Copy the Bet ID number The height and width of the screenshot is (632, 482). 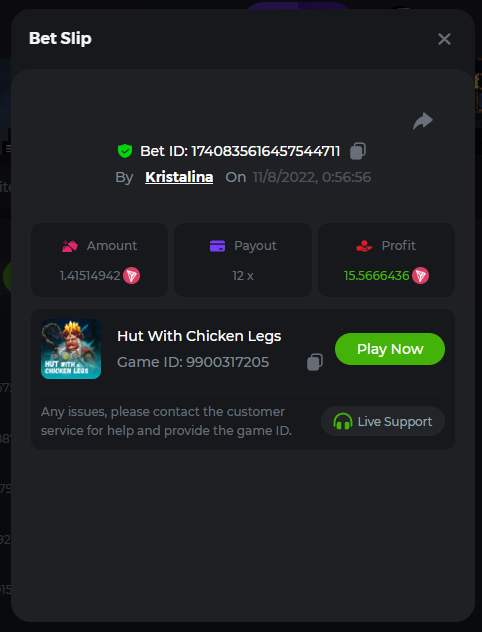[358, 151]
